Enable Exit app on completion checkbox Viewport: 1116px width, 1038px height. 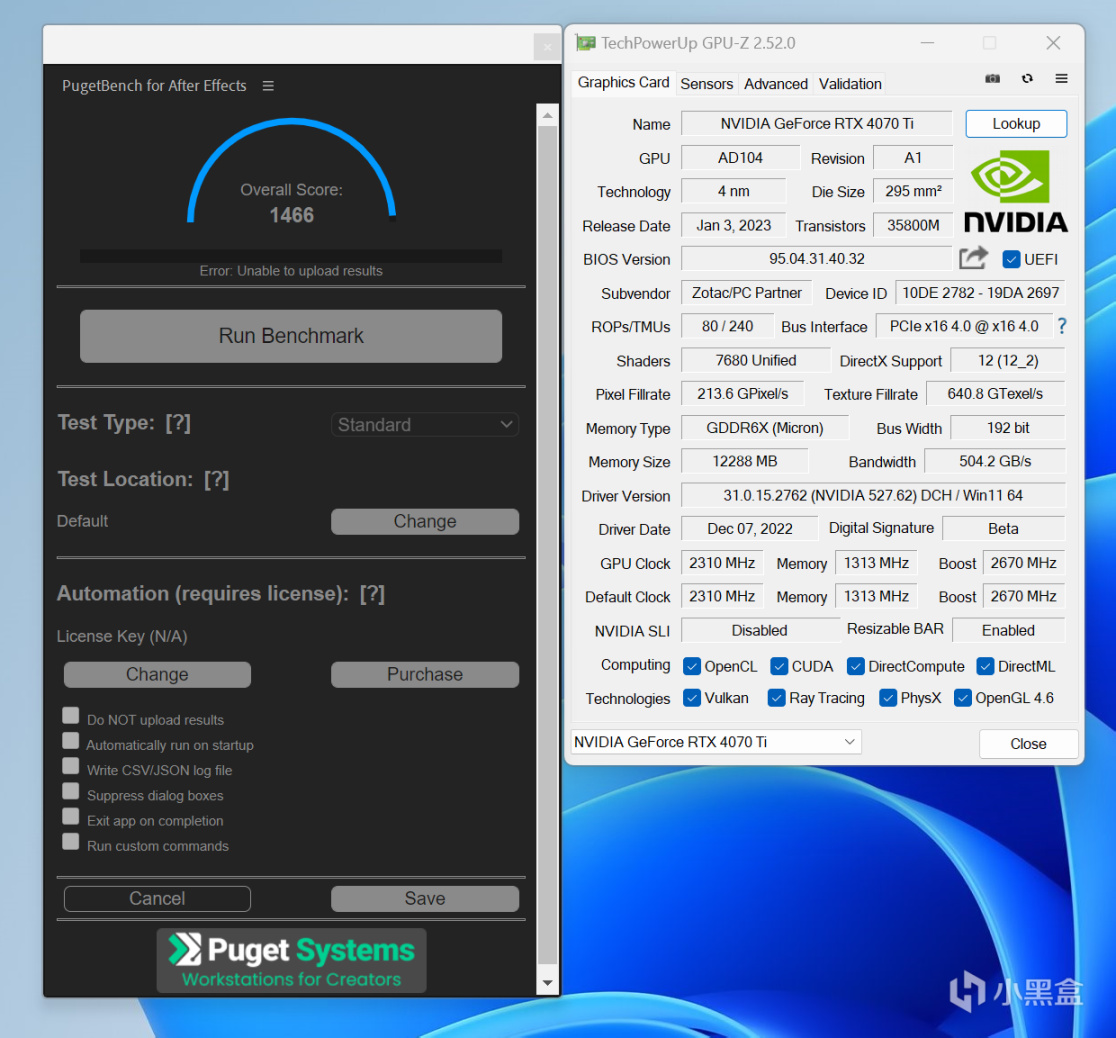click(70, 816)
